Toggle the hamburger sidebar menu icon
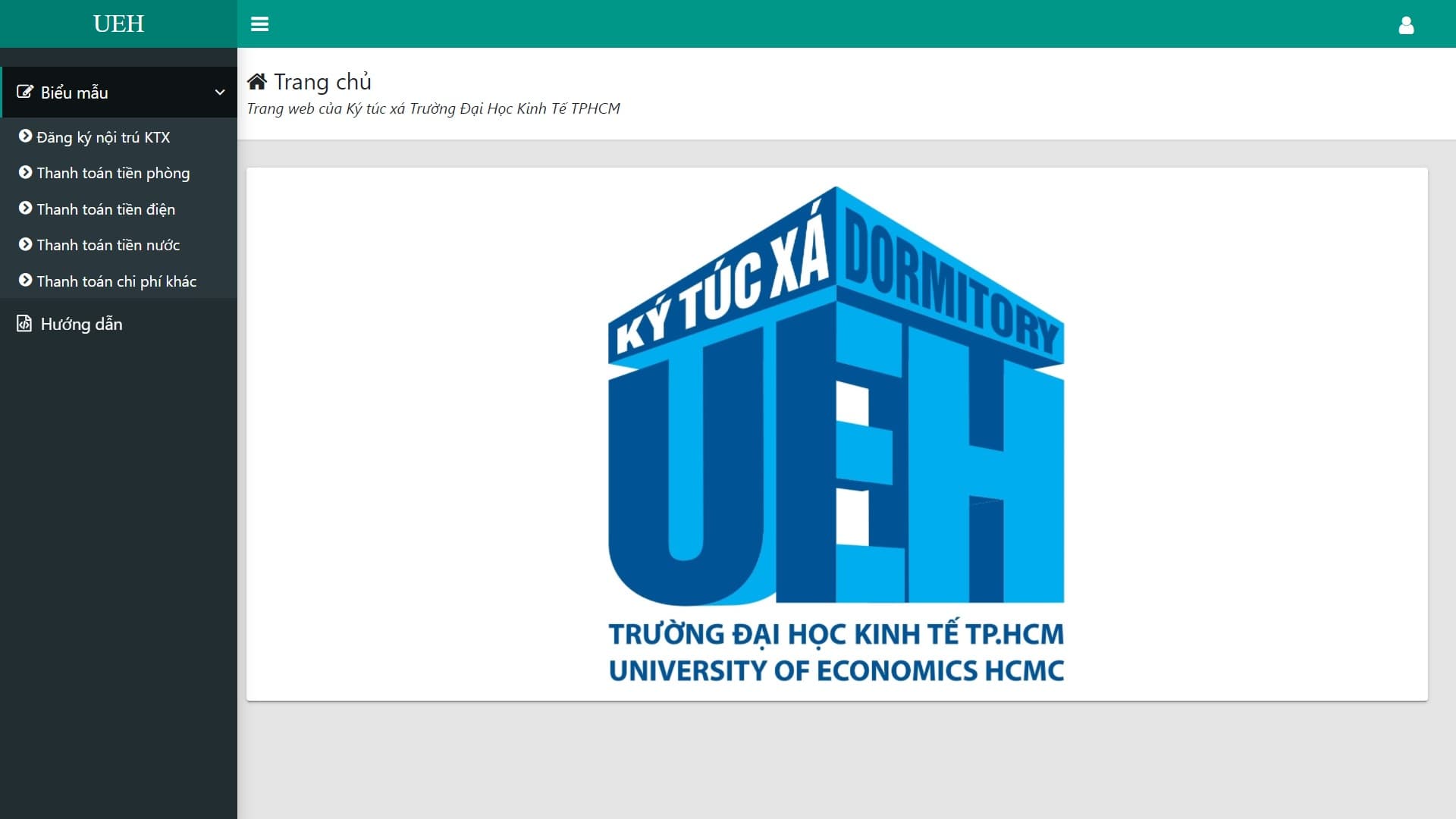 [259, 24]
